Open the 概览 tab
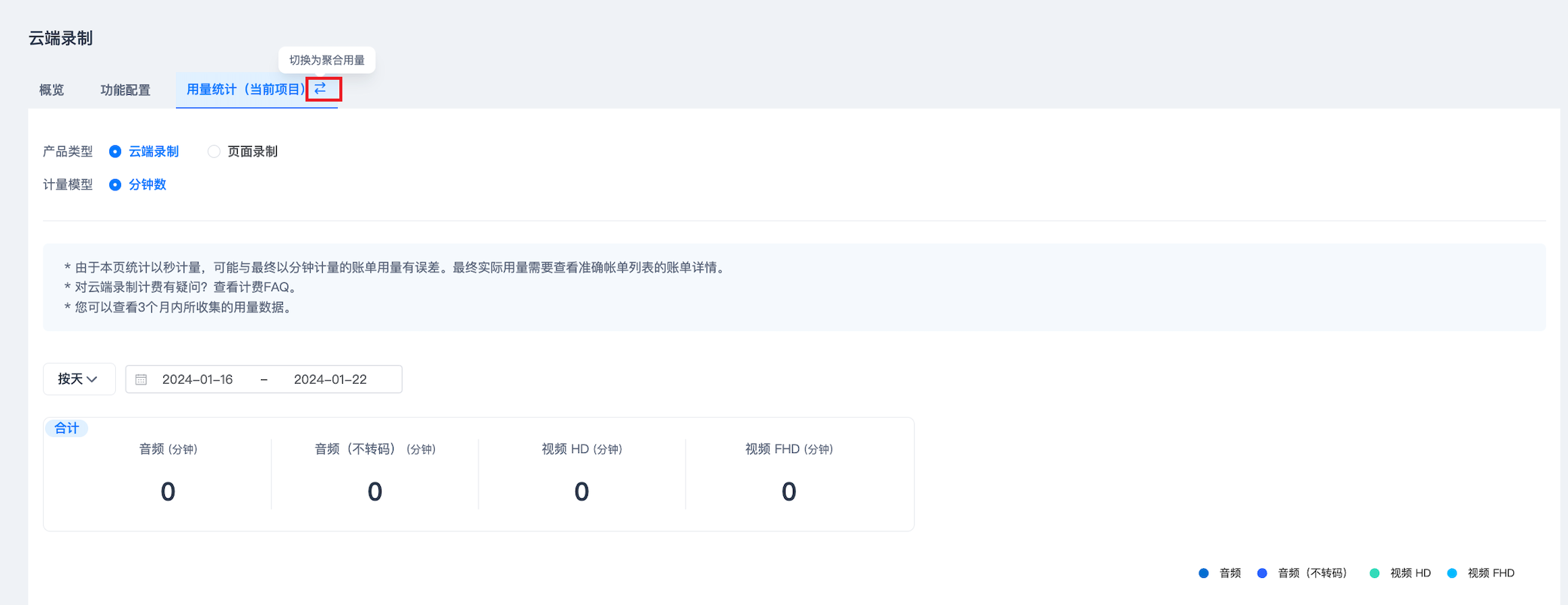 pyautogui.click(x=52, y=90)
